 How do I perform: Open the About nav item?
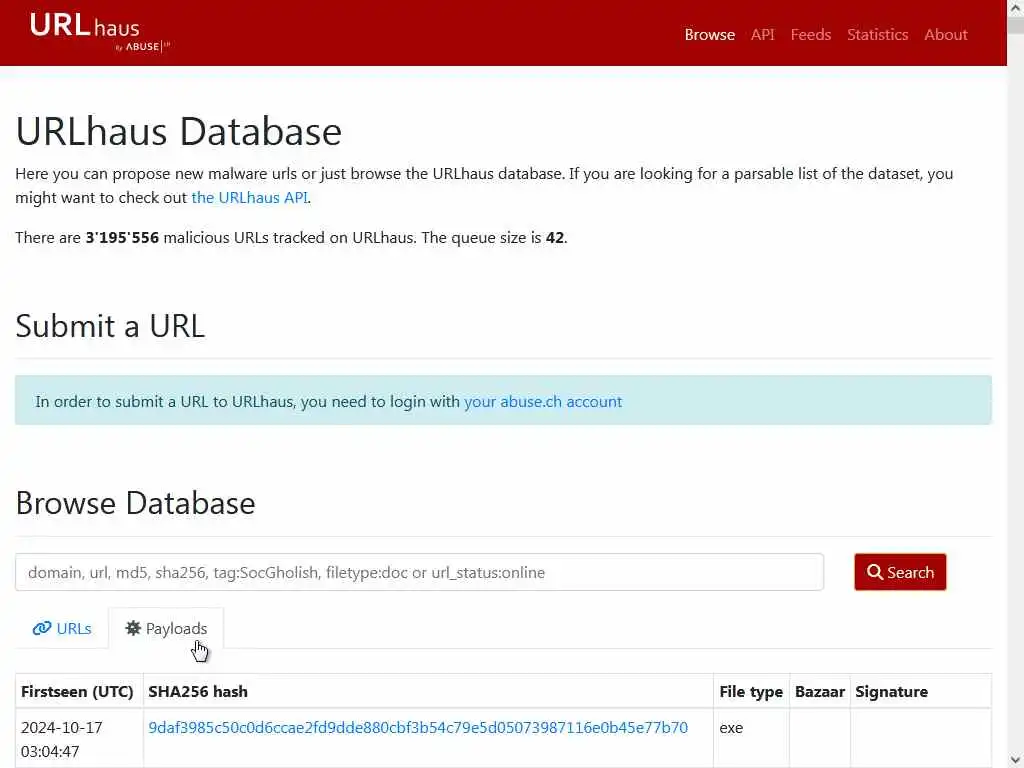[945, 35]
